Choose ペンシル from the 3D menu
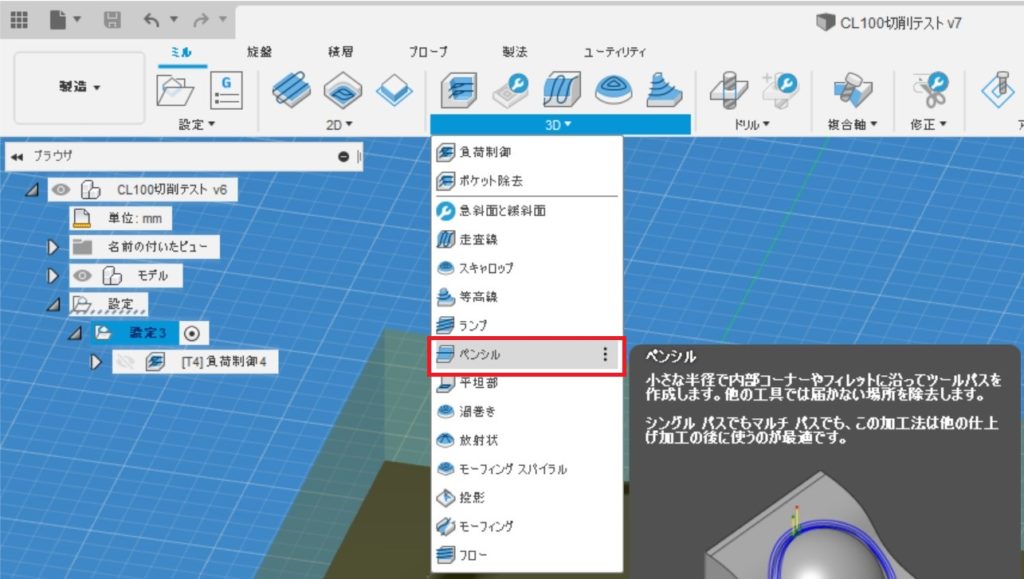 coord(526,354)
